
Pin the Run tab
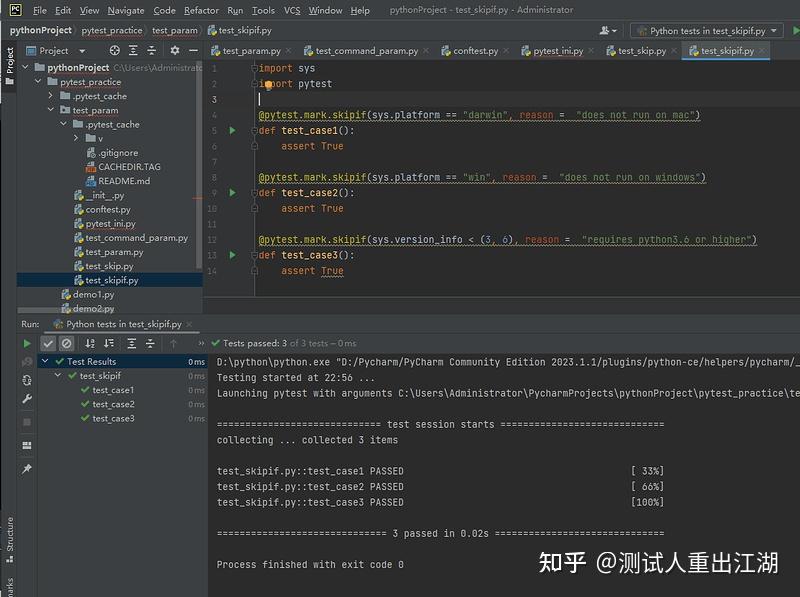point(27,468)
